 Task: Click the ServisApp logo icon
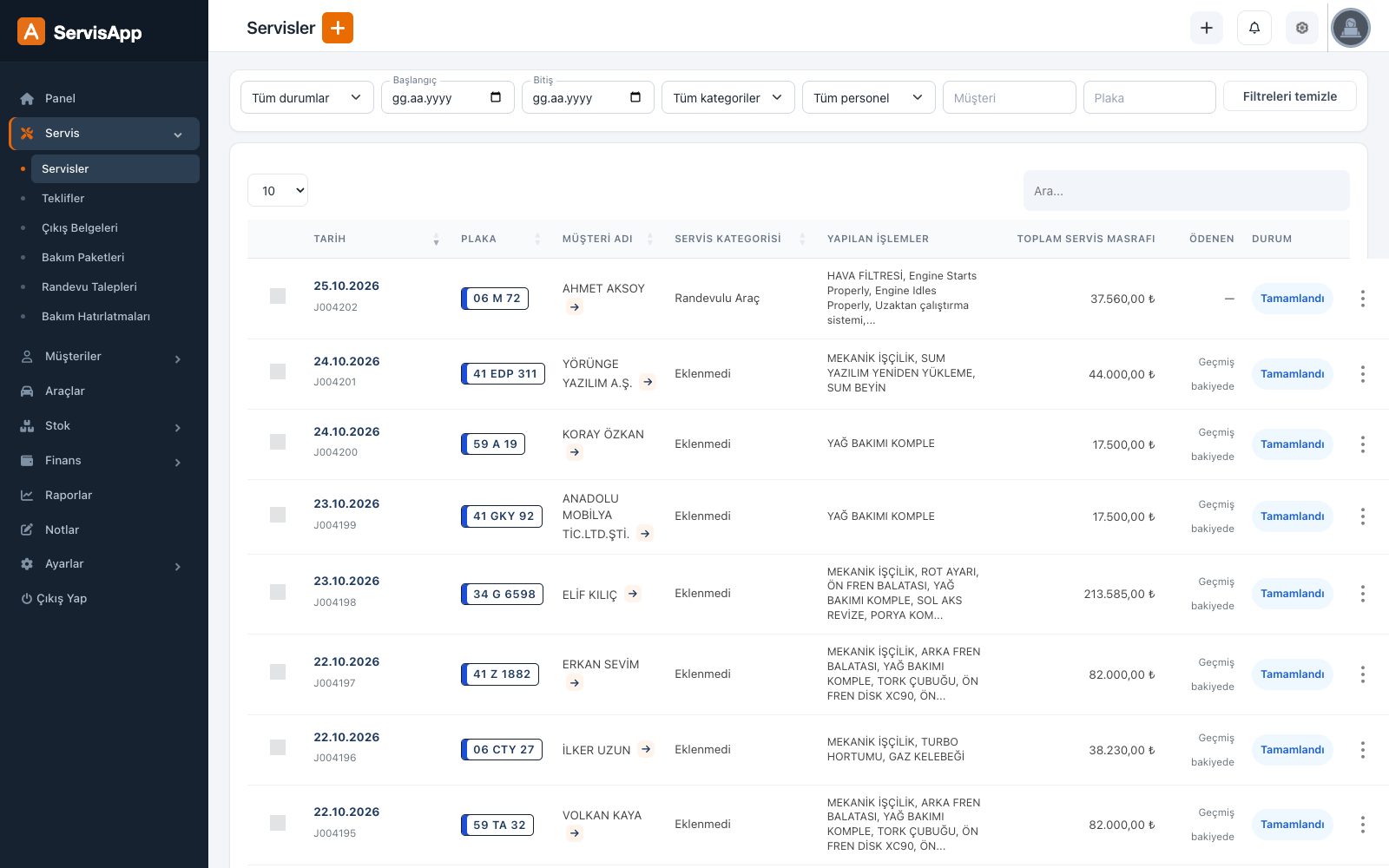pyautogui.click(x=31, y=32)
